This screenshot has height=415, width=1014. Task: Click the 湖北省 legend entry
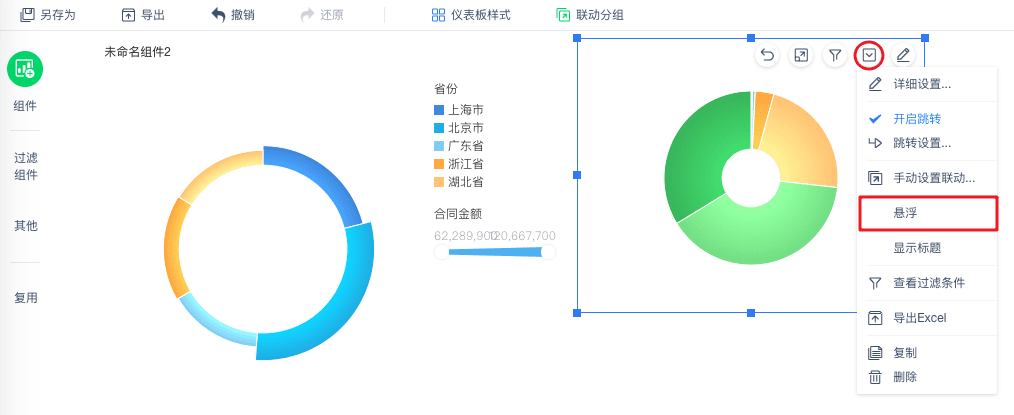click(459, 182)
